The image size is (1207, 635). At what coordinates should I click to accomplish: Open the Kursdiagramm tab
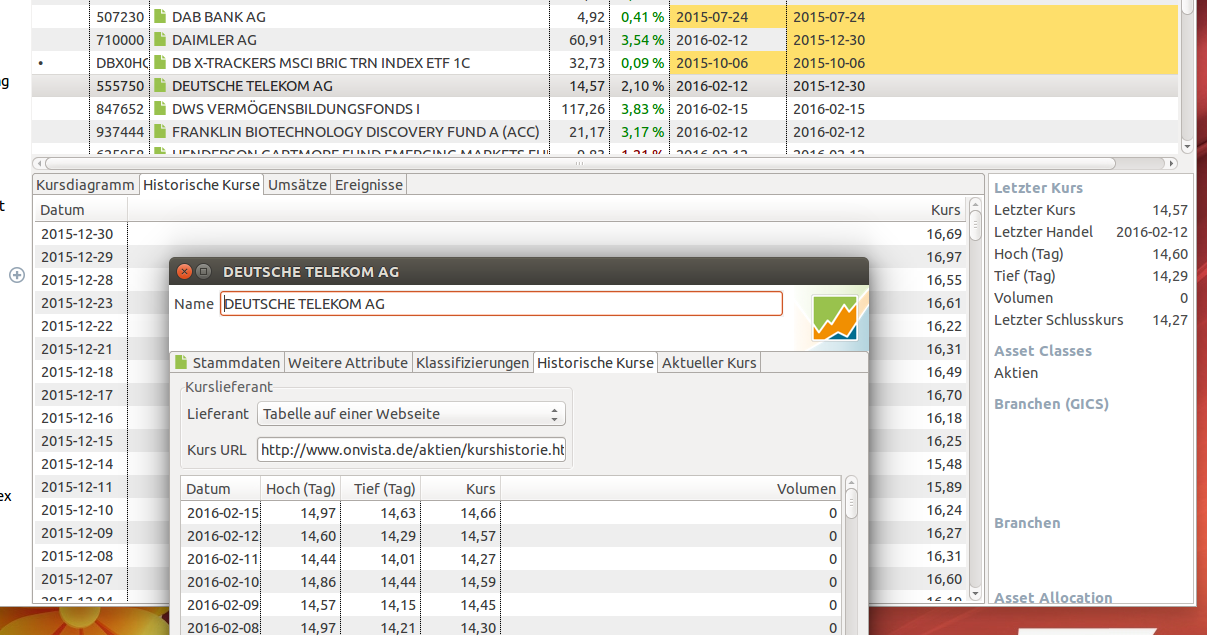pyautogui.click(x=85, y=185)
